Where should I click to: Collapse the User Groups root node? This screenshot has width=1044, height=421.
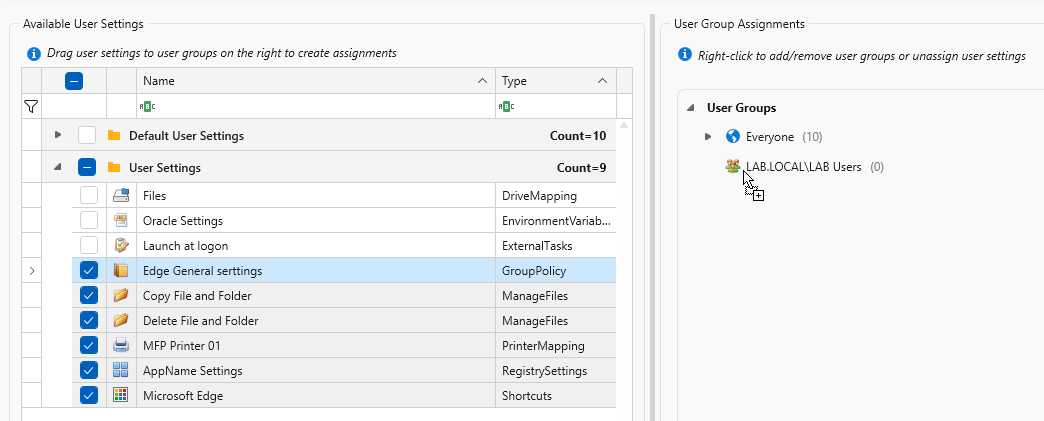coord(690,108)
